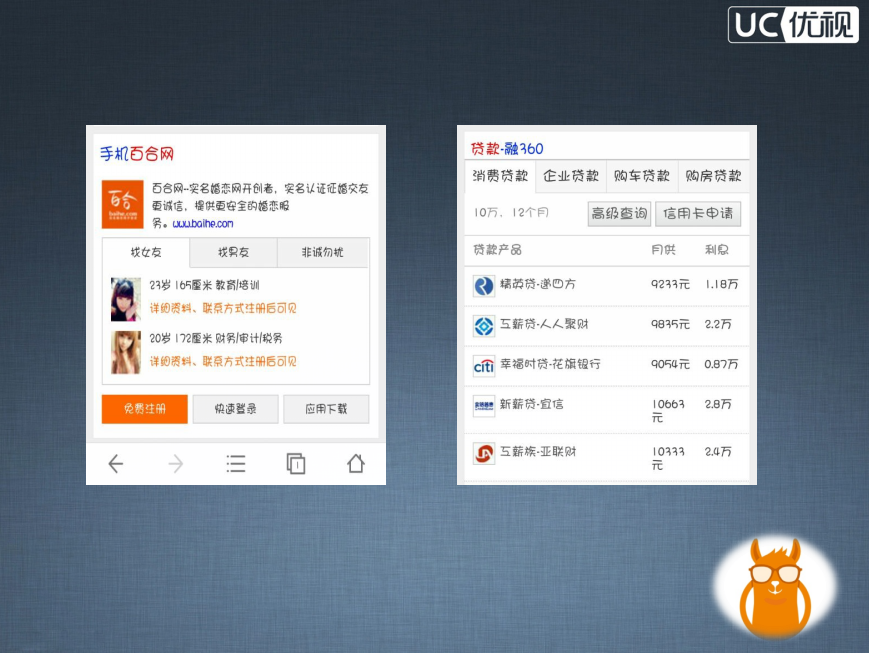The width and height of the screenshot is (869, 653).
Task: Click the UC优视 logo
Action: 793,24
